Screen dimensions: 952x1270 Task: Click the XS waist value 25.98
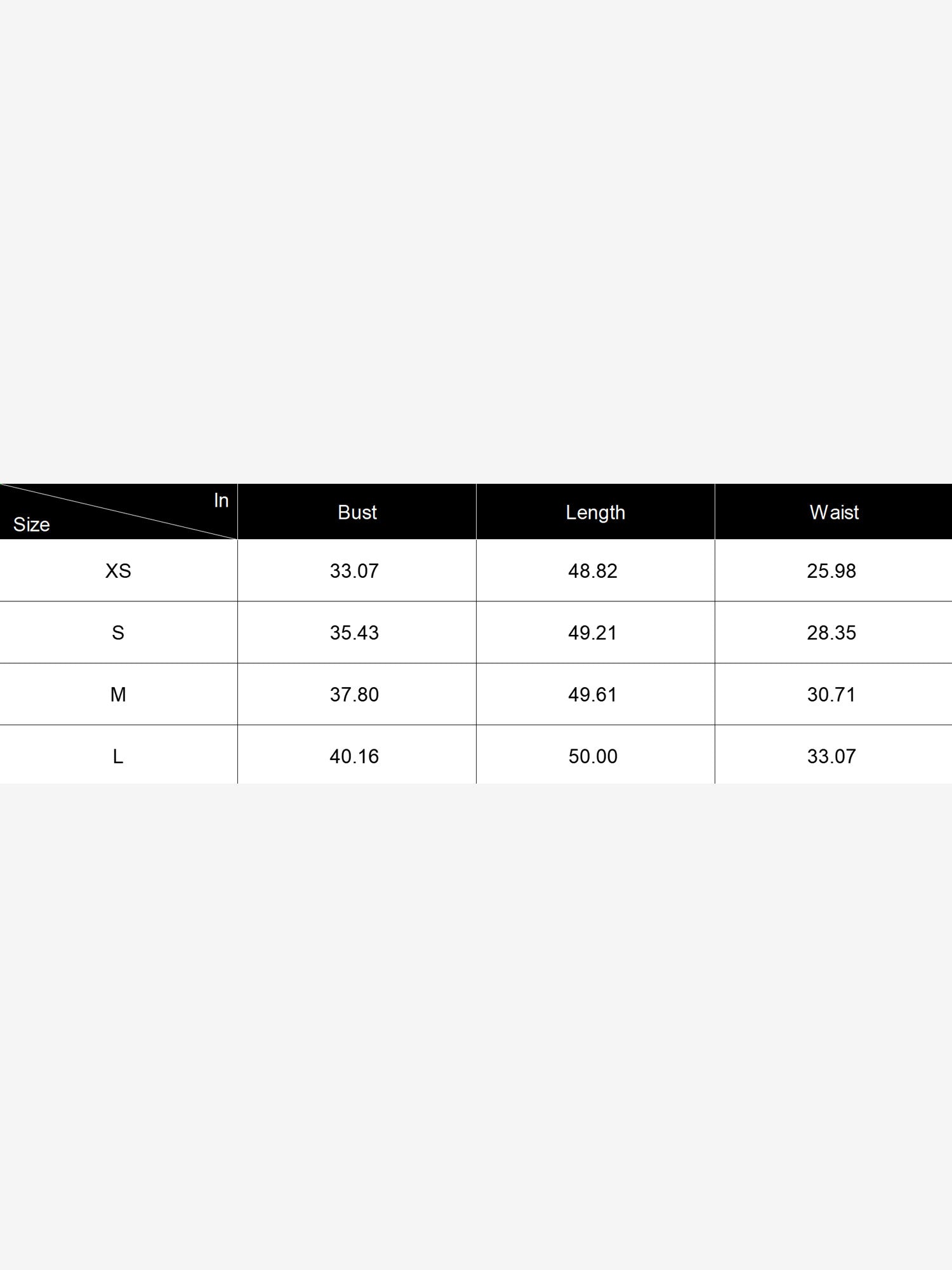(831, 571)
